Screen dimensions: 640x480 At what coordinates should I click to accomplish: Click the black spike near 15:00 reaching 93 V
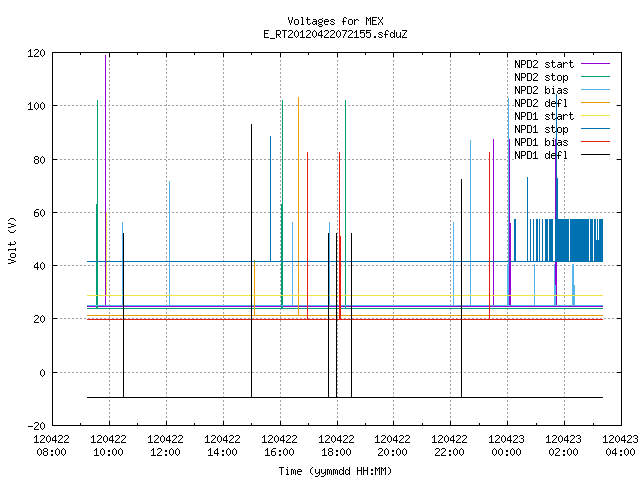point(251,260)
